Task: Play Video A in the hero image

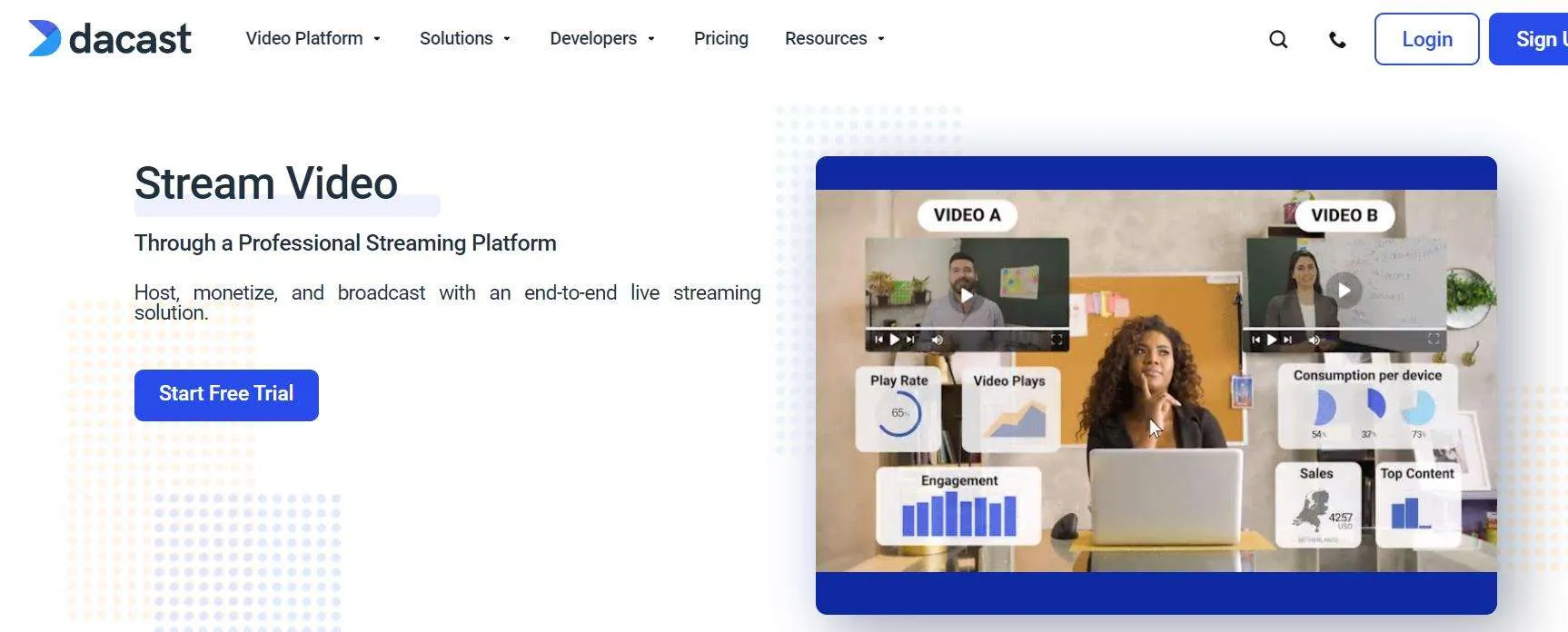Action: click(x=967, y=295)
